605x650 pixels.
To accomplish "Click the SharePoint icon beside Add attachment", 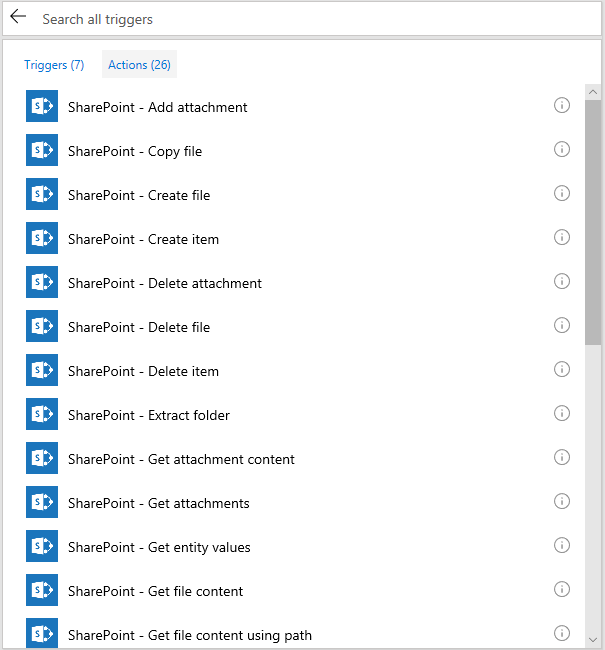I will point(42,106).
